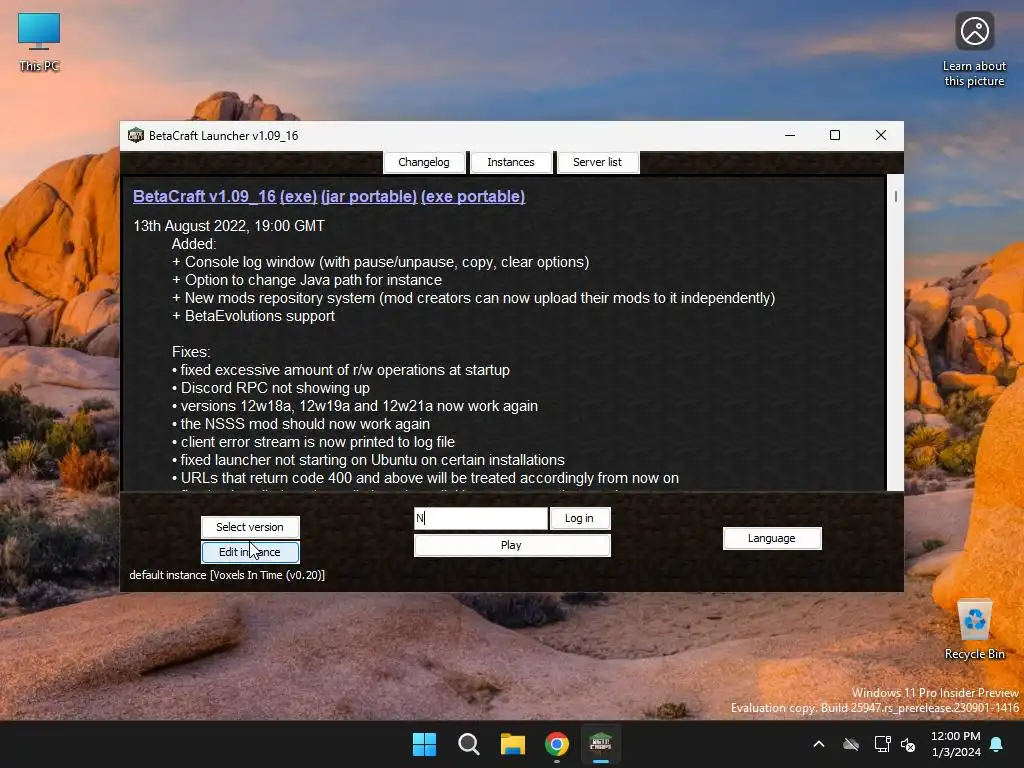Click 'the NSSS mod should now work again'
This screenshot has height=768, width=1024.
point(301,424)
